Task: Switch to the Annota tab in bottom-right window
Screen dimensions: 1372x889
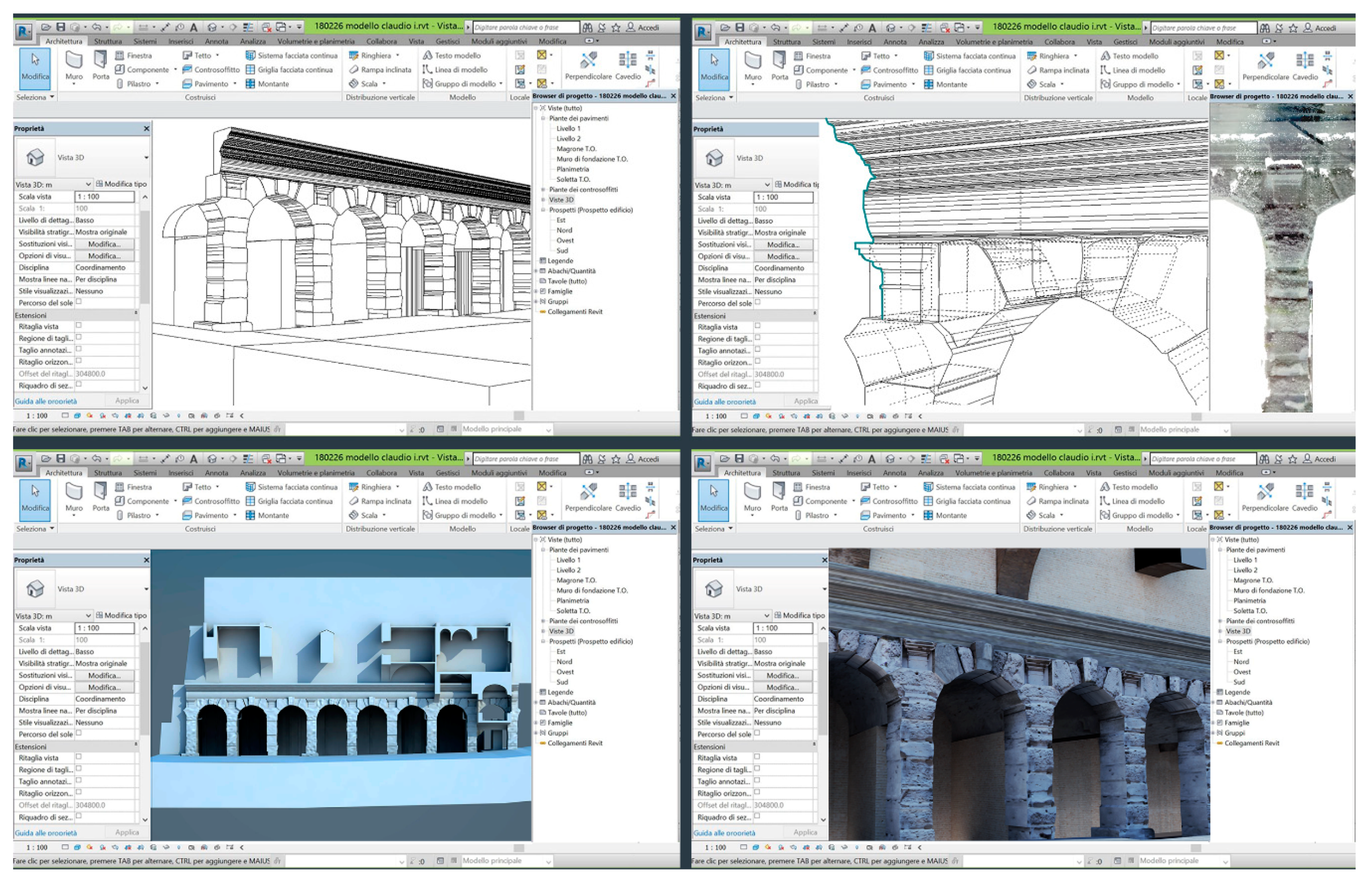Action: pyautogui.click(x=894, y=472)
